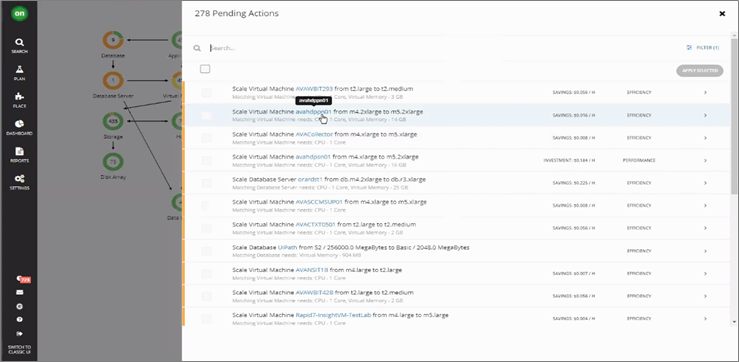Open the avahdppn01 virtual machine link

[x=313, y=112]
